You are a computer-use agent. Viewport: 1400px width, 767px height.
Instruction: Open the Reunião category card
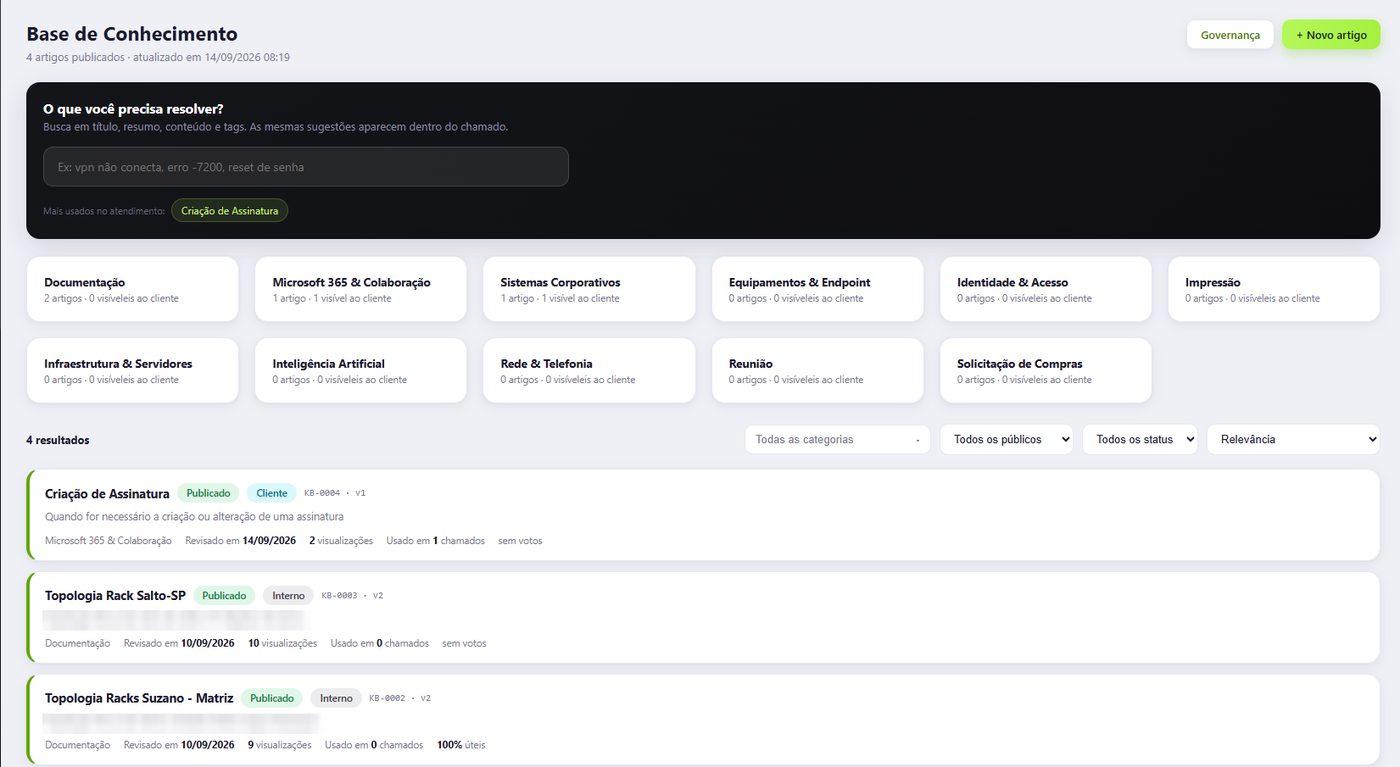tap(818, 371)
